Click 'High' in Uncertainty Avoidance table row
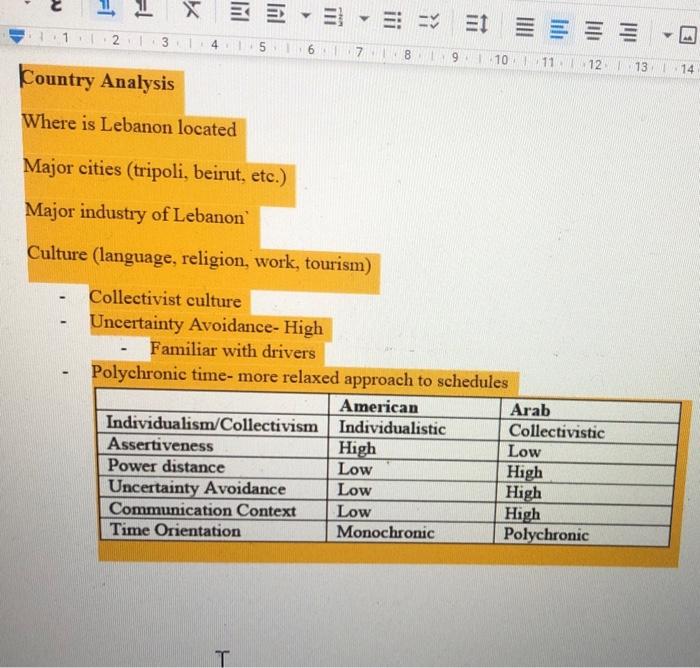 pyautogui.click(x=523, y=493)
